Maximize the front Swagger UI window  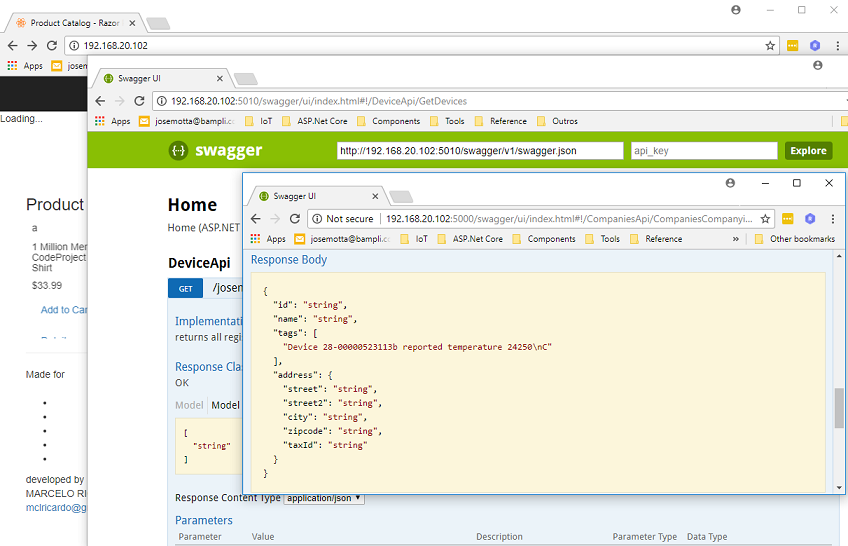[797, 183]
